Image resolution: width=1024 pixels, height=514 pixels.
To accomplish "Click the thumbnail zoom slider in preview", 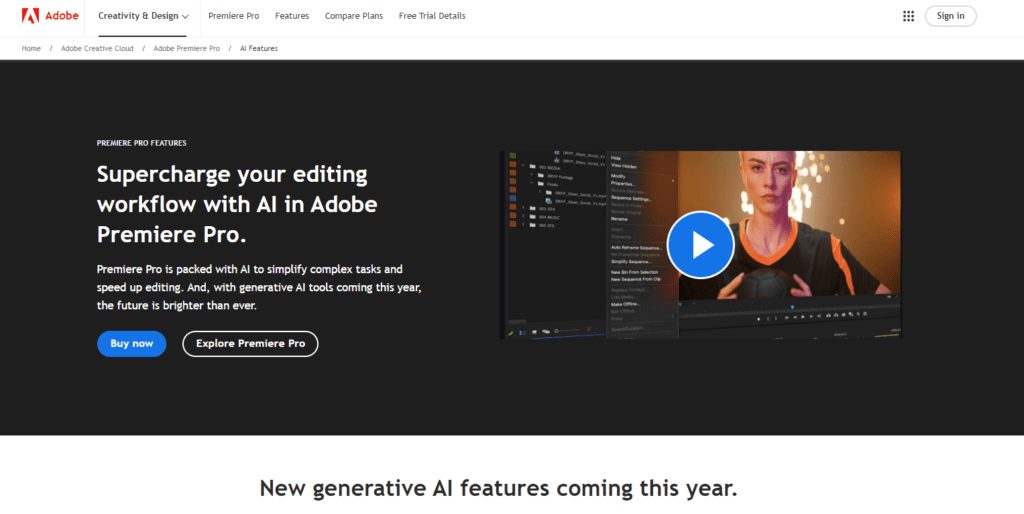I will click(568, 330).
